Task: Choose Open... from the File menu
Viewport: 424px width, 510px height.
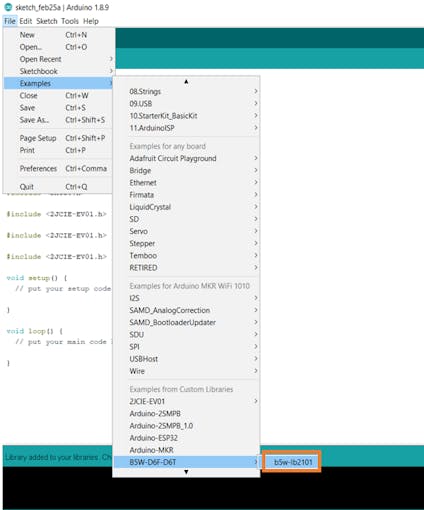Action: coord(58,47)
